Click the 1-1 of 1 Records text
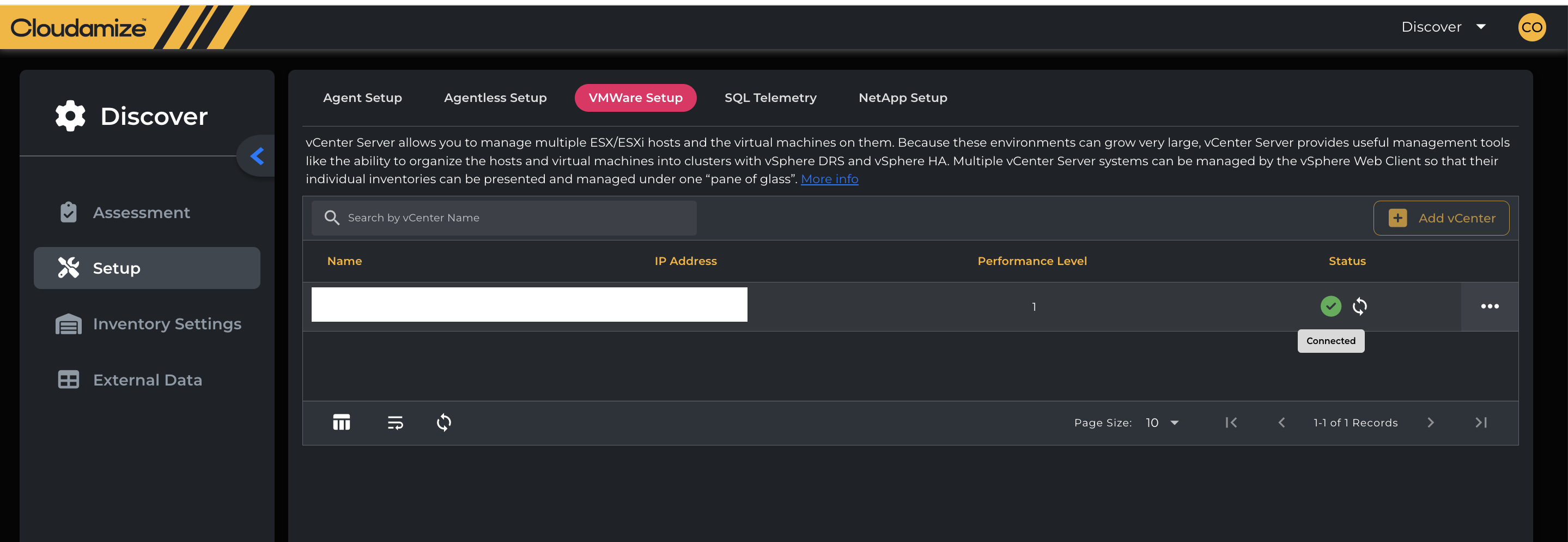 point(1355,423)
